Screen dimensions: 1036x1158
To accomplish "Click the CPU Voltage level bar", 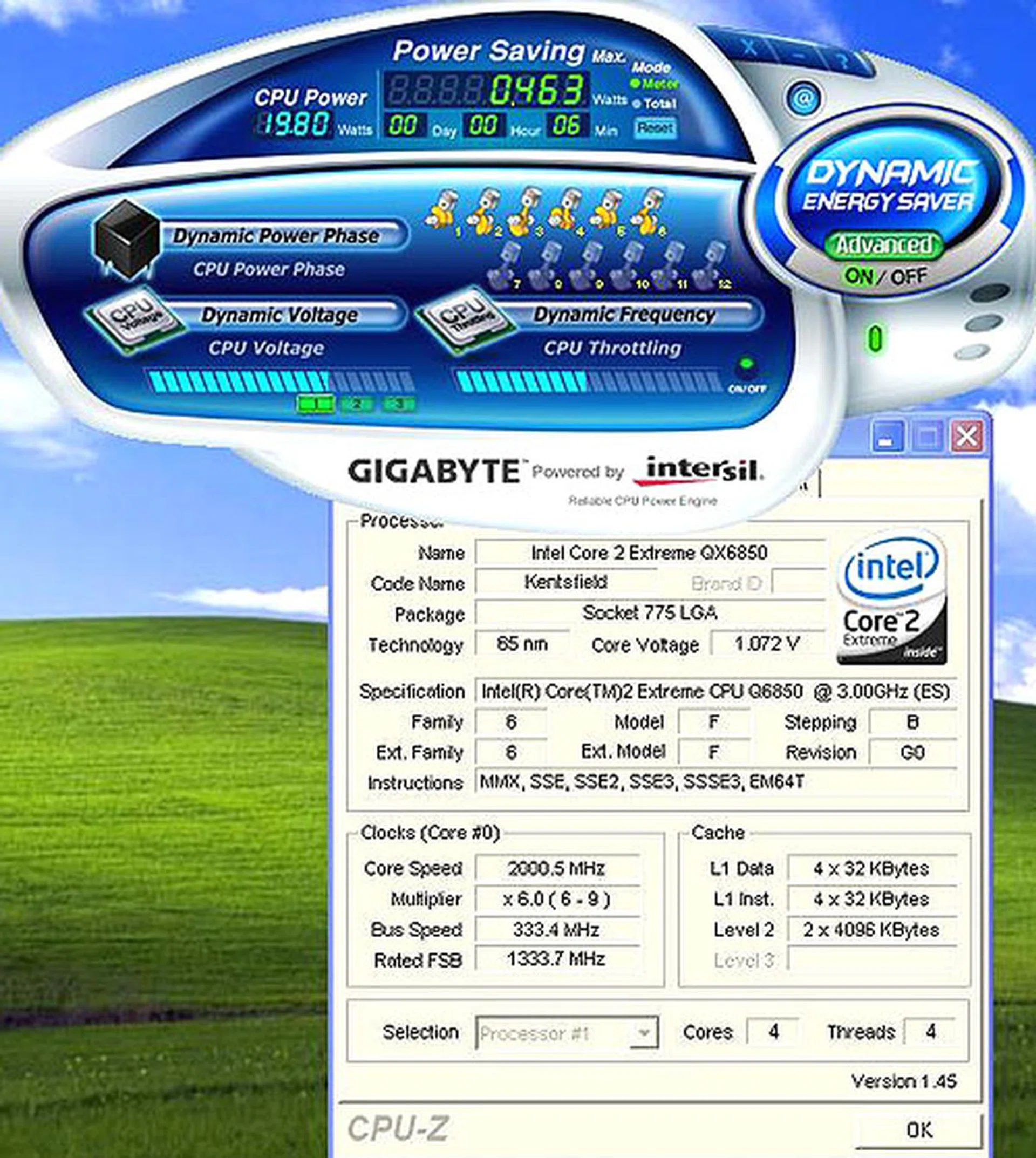I will tap(279, 381).
